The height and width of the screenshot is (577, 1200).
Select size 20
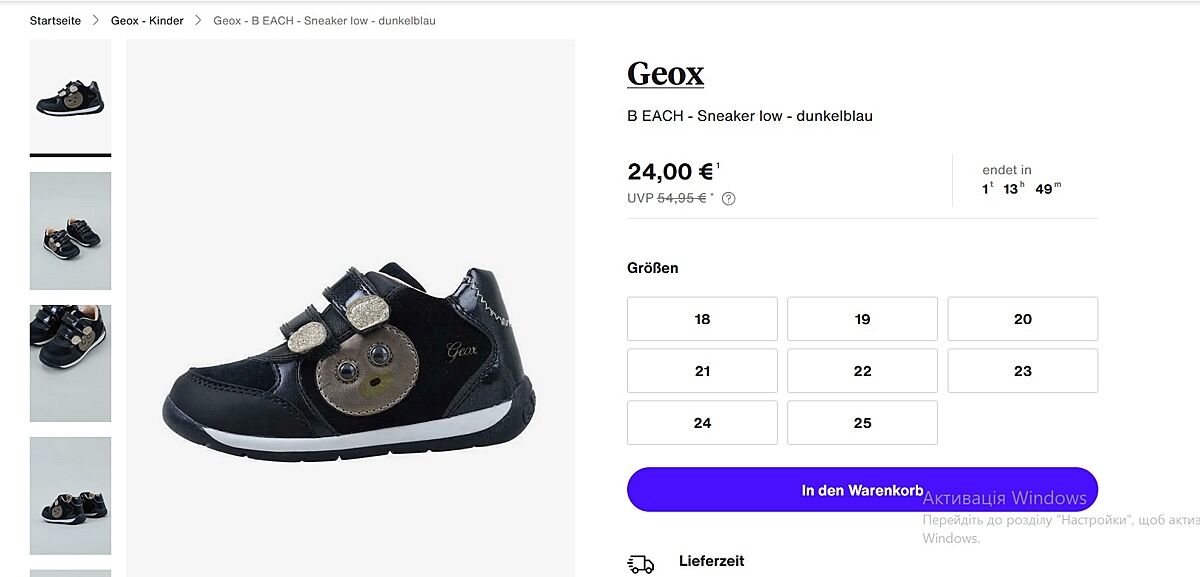click(1022, 319)
